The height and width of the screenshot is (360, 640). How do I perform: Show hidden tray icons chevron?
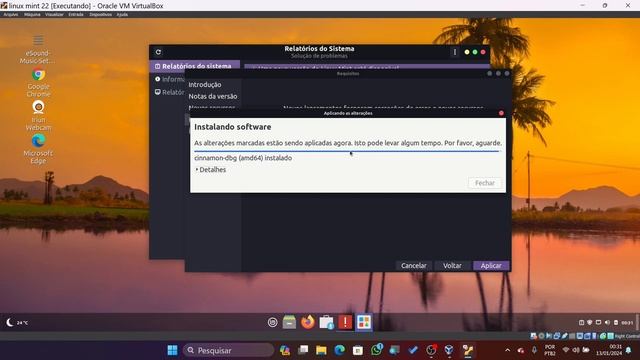tap(507, 350)
